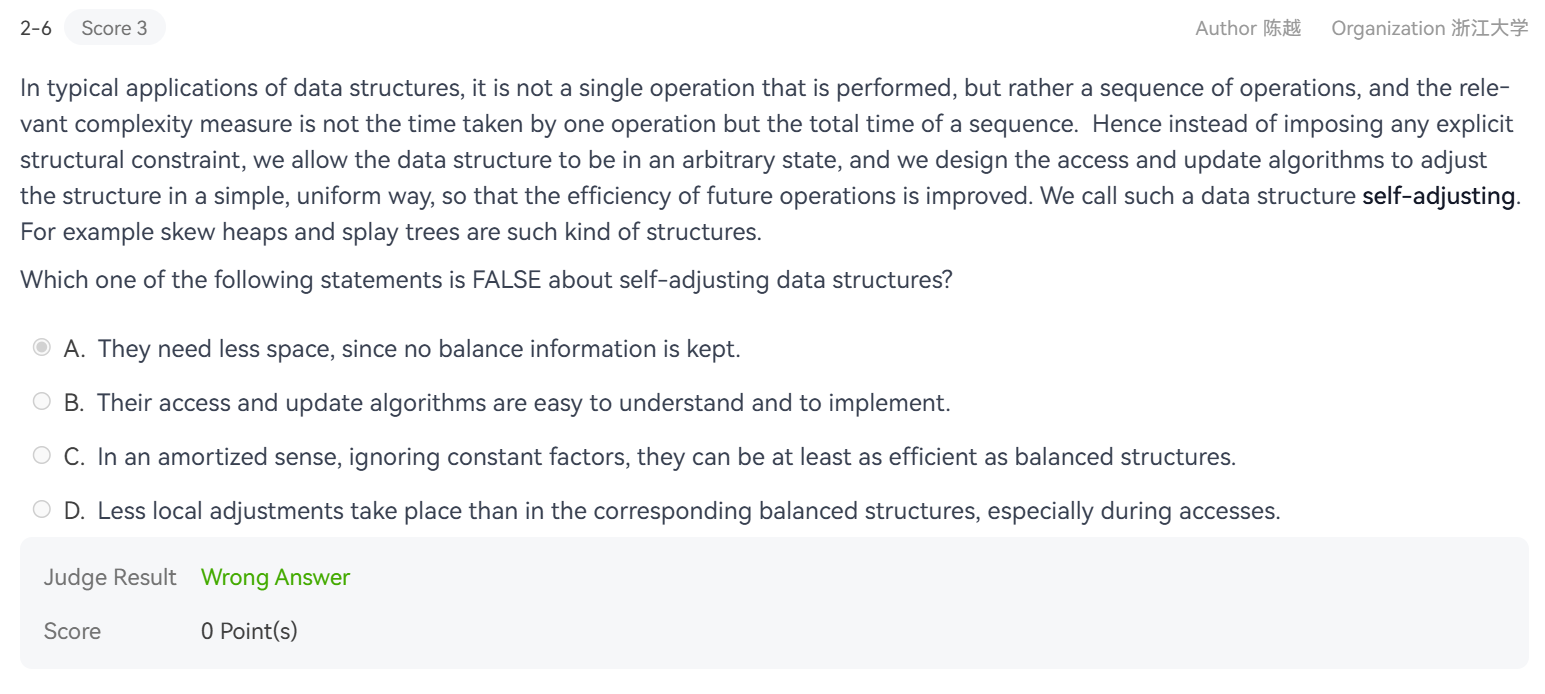Image resolution: width=1545 pixels, height=694 pixels.
Task: Click author name 陈越
Action: click(x=1282, y=28)
